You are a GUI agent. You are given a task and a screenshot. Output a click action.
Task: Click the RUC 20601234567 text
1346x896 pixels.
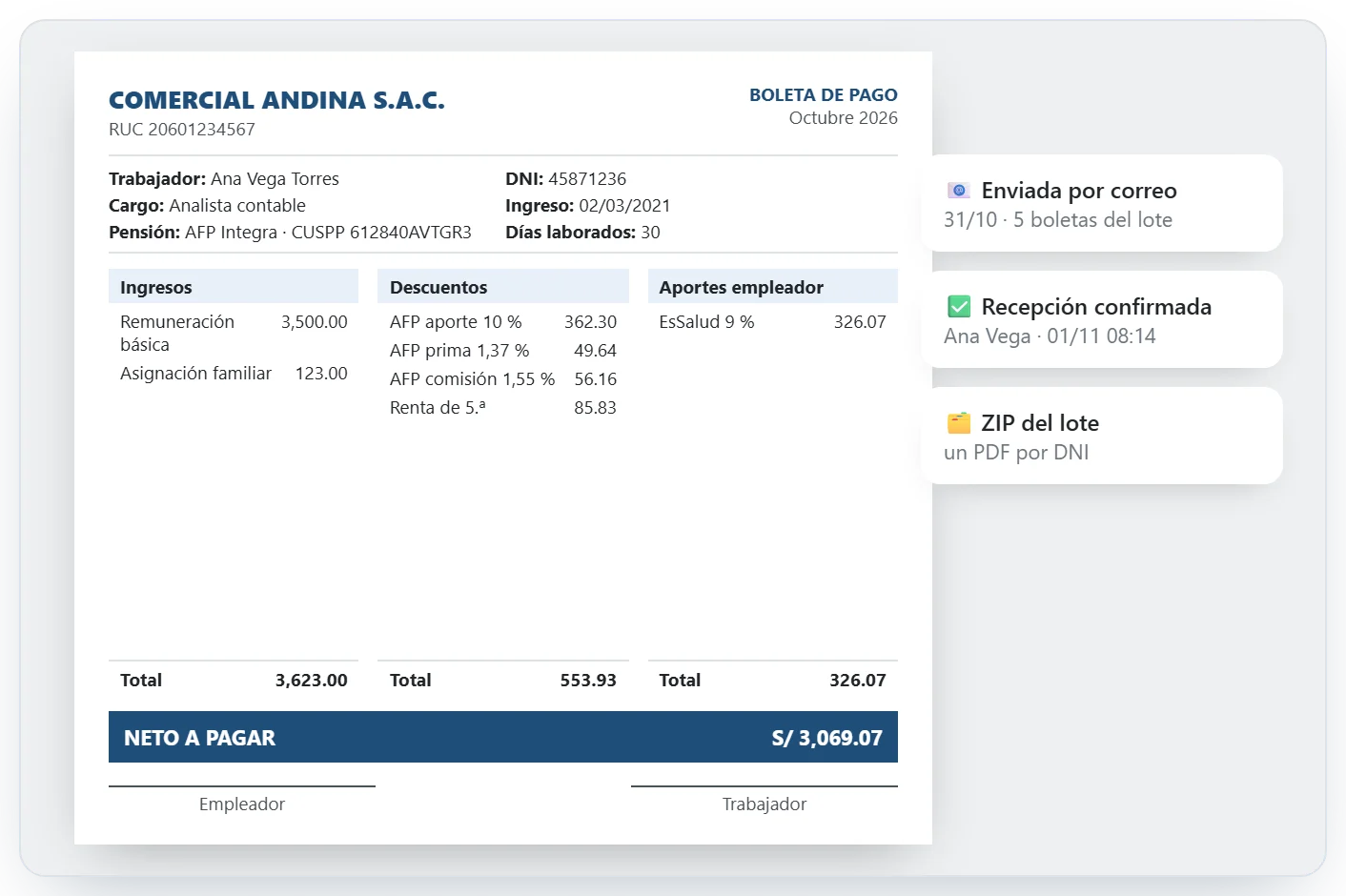(182, 130)
